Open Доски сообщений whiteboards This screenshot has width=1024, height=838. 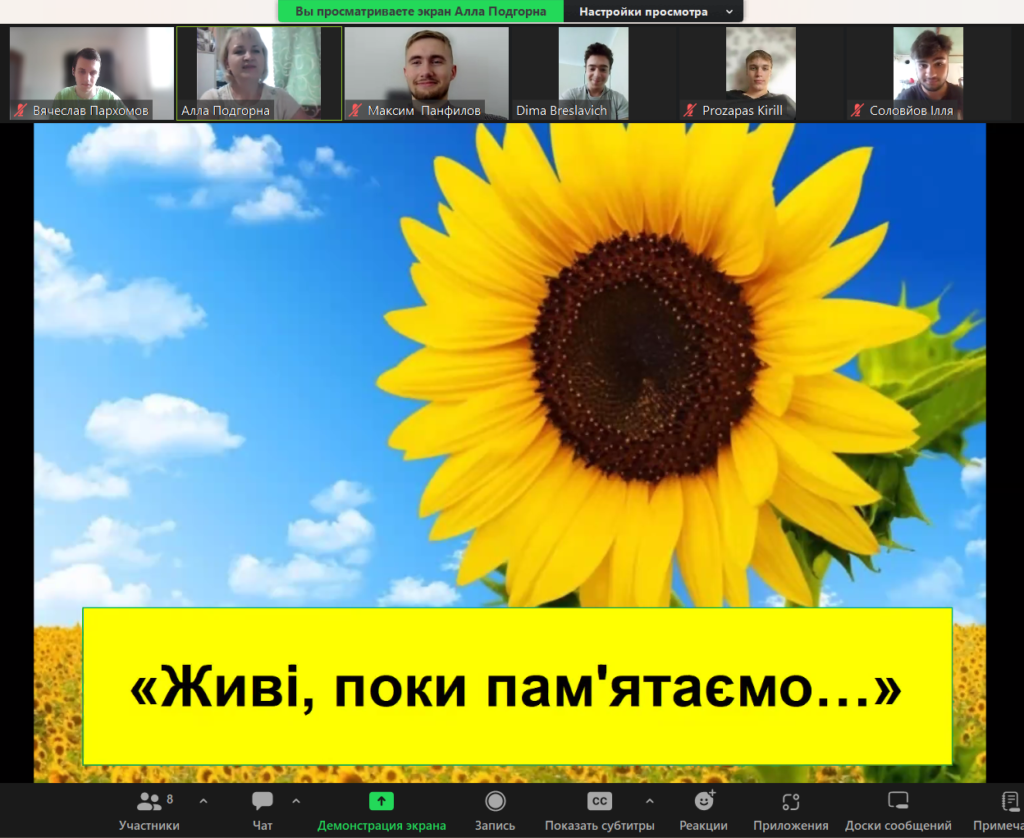[x=898, y=811]
